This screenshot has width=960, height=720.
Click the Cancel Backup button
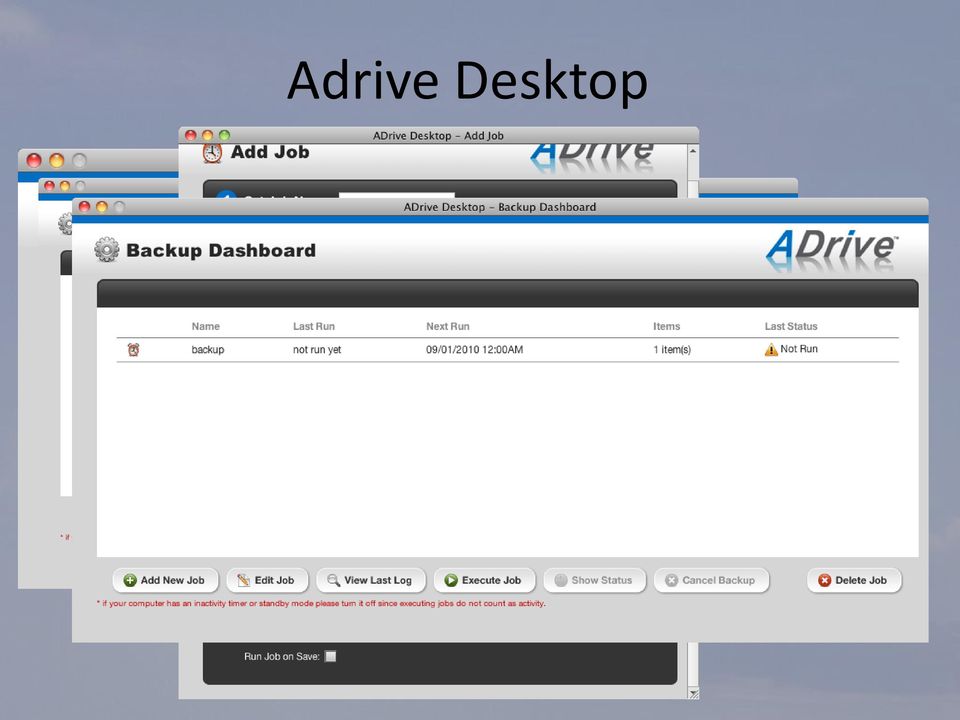(711, 580)
